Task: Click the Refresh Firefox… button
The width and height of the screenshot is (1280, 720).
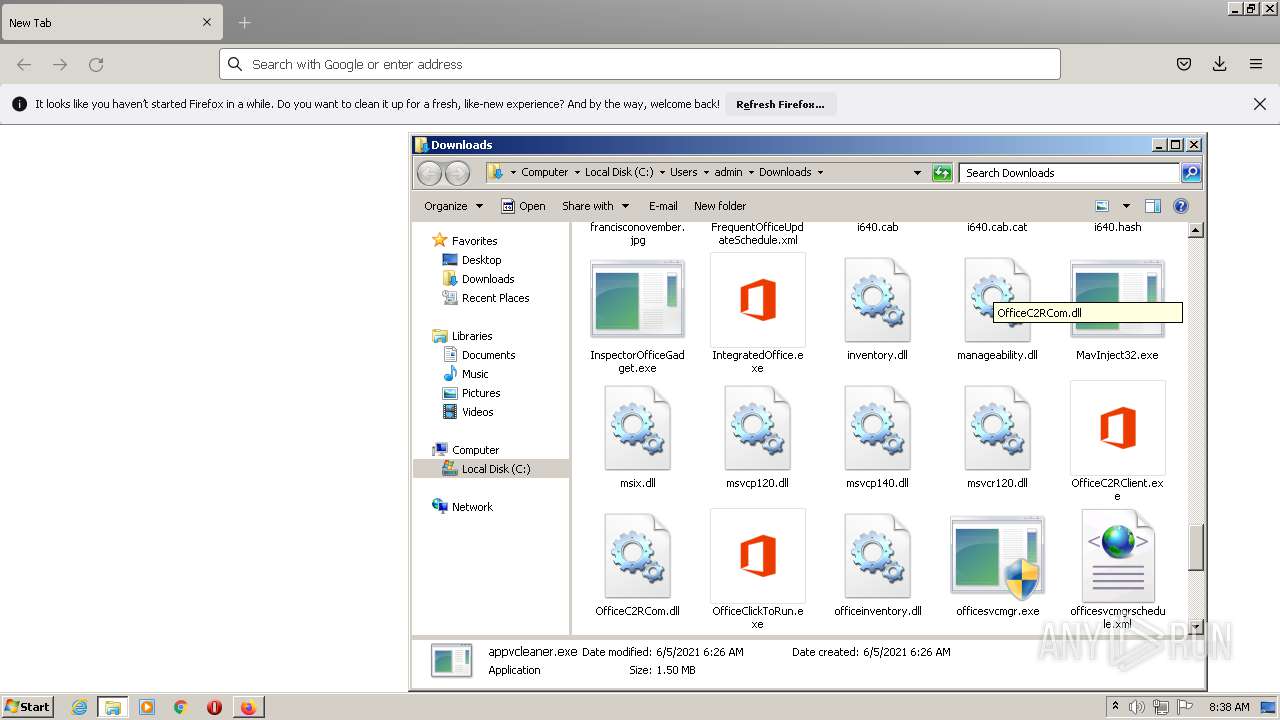Action: [780, 104]
